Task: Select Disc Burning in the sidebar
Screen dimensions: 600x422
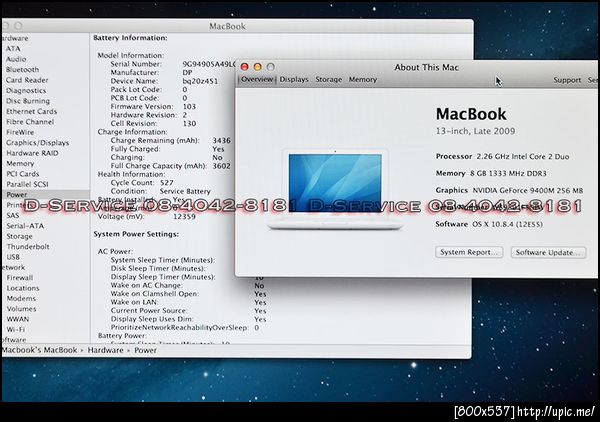Action: pyautogui.click(x=28, y=101)
